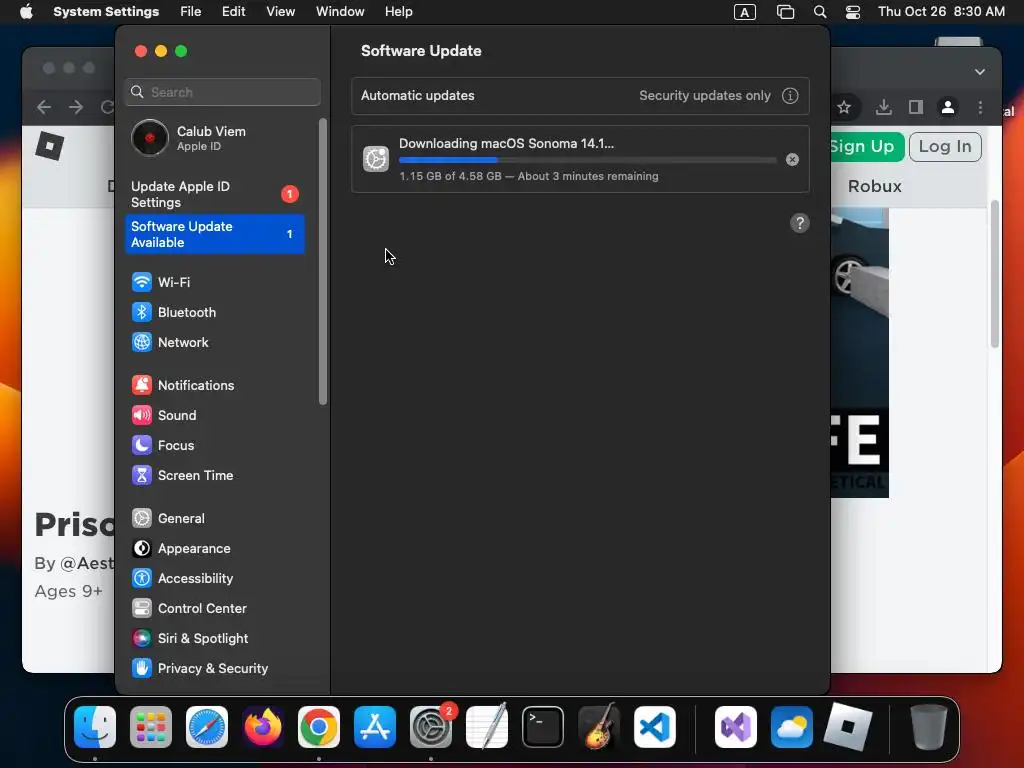Launch Roblox from the Dock
1024x768 pixels.
[848, 727]
